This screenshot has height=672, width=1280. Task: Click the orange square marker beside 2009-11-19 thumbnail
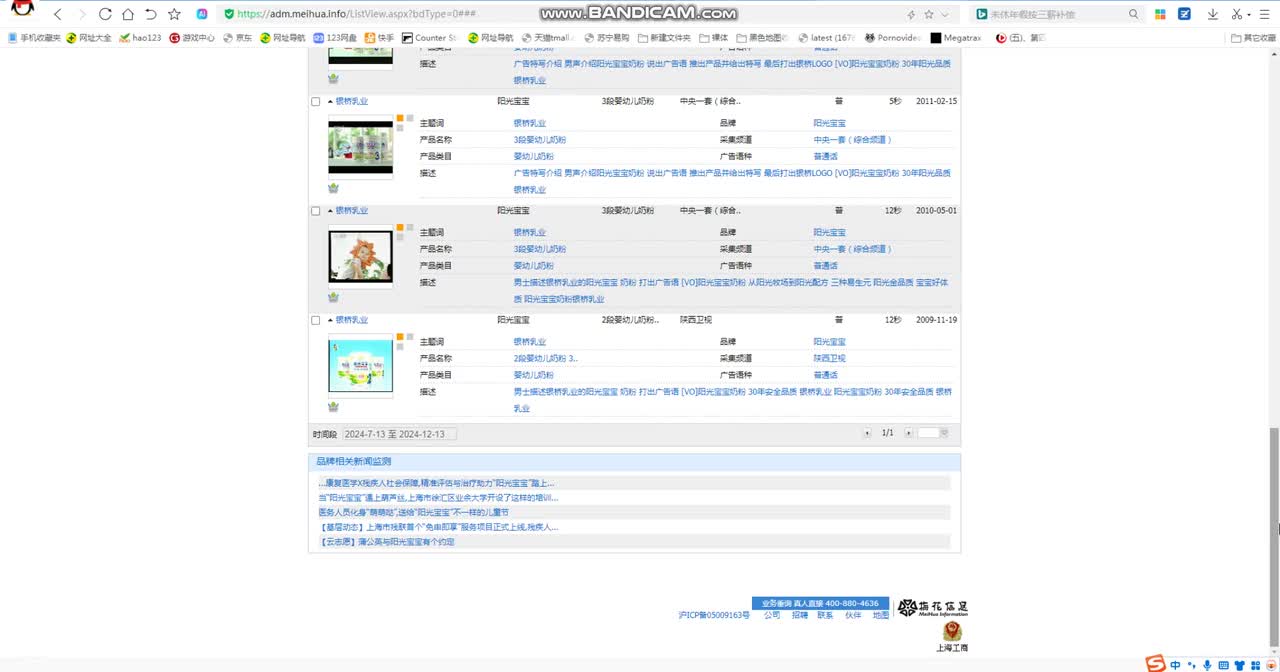[400, 336]
